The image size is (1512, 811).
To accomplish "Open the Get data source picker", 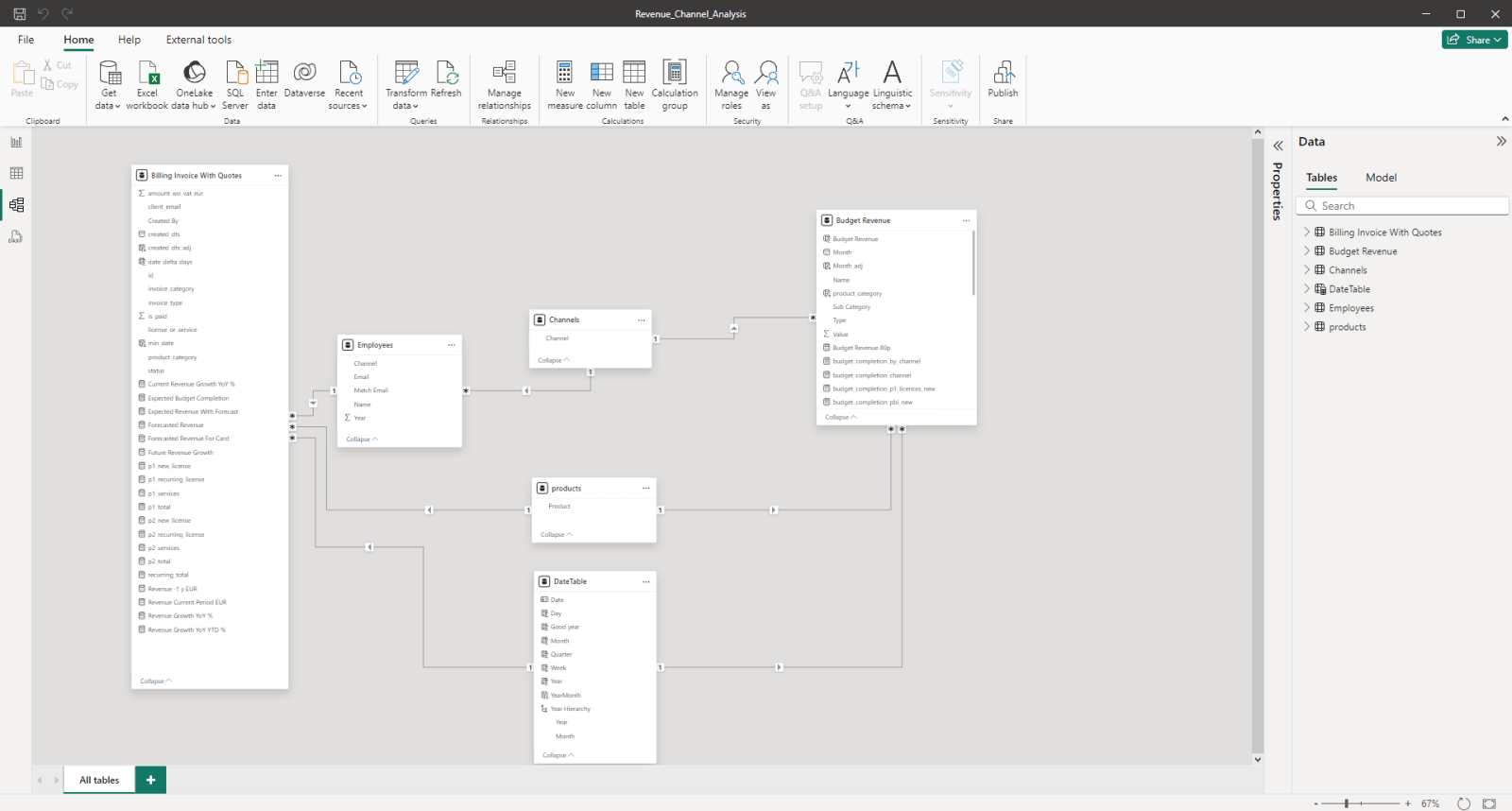I will pyautogui.click(x=109, y=85).
